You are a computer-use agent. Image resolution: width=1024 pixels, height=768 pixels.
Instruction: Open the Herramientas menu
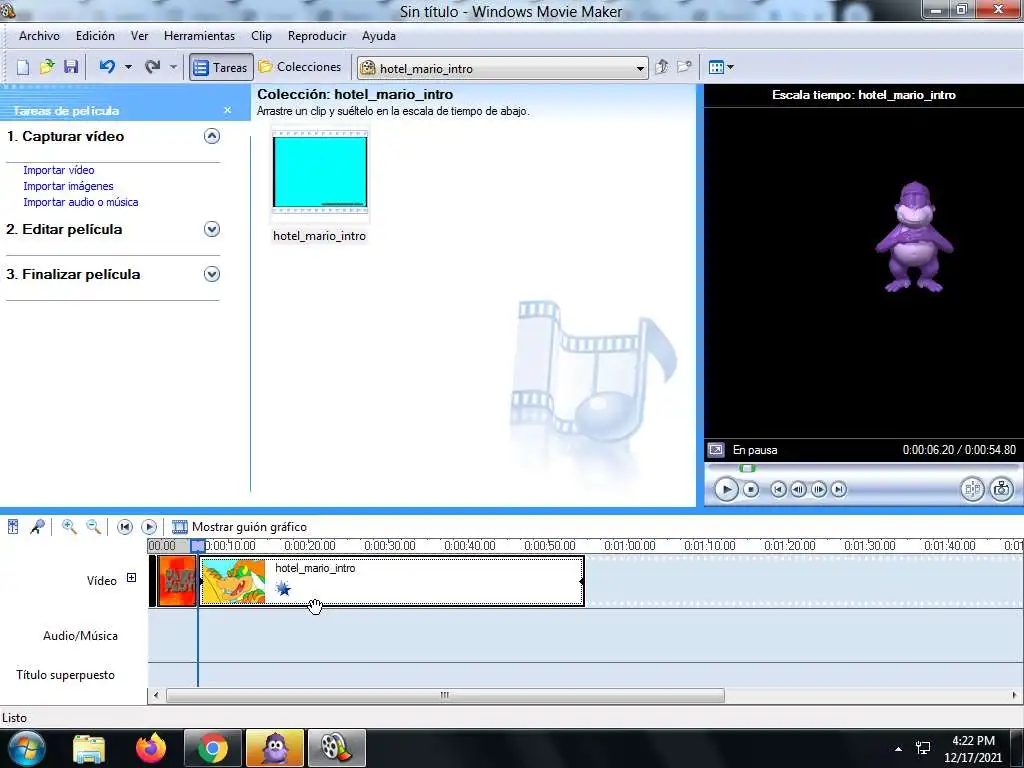point(199,36)
